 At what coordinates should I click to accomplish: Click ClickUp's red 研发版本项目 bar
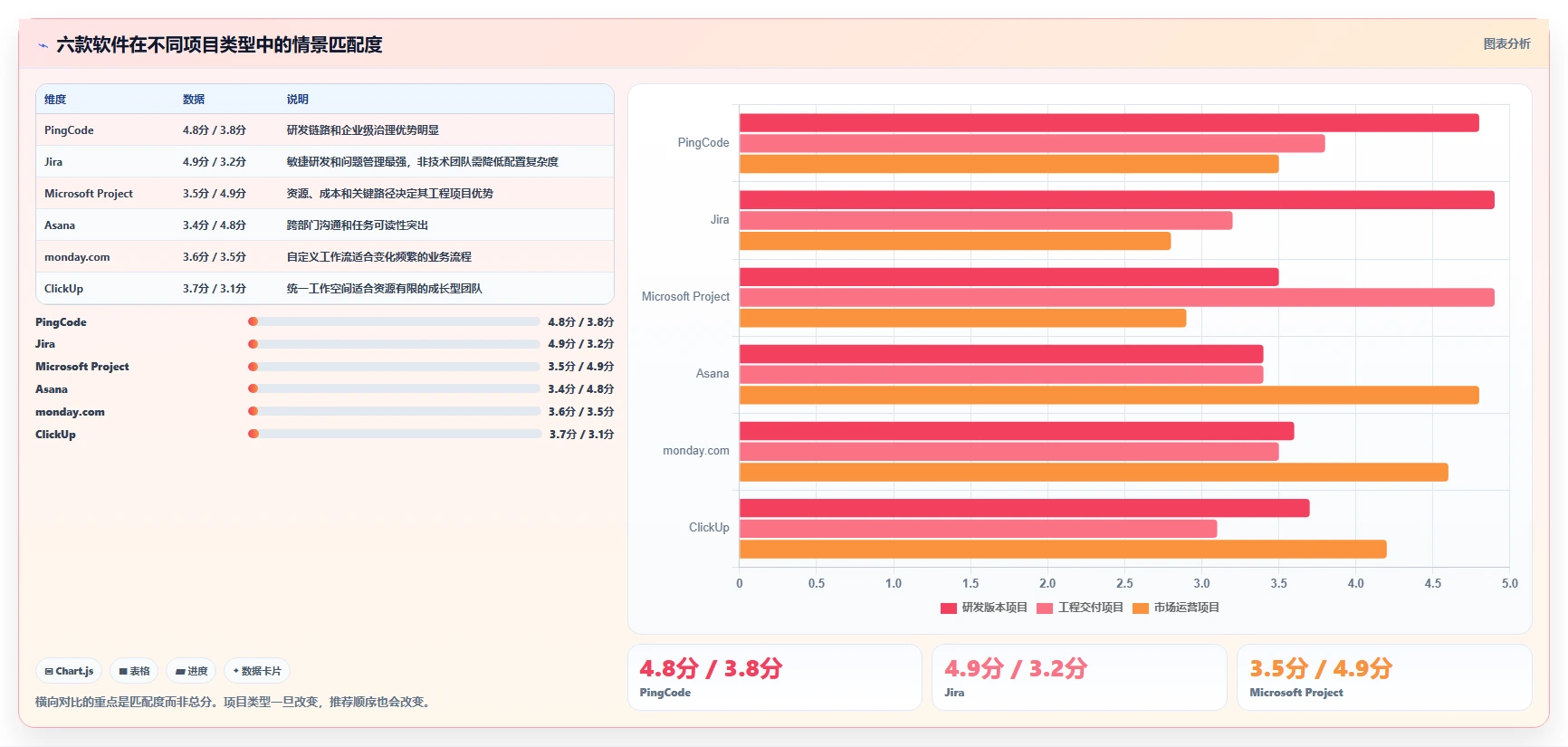1025,508
